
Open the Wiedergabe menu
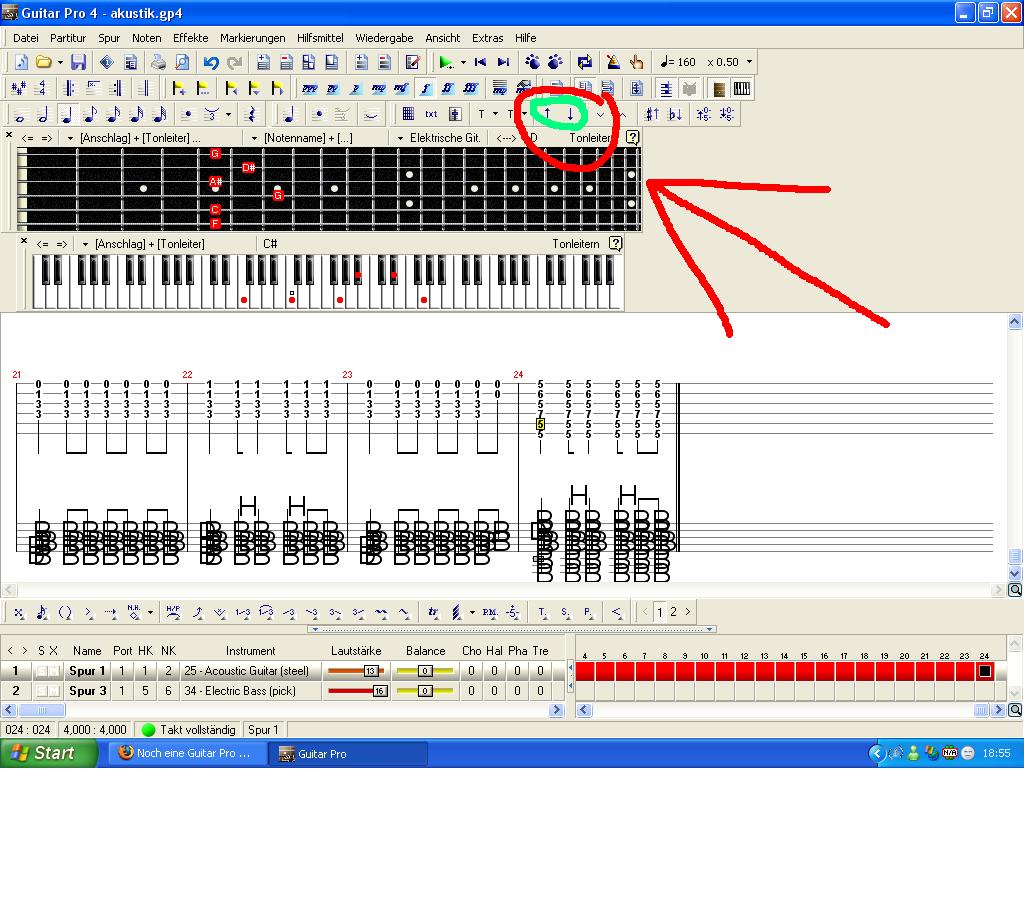(384, 38)
